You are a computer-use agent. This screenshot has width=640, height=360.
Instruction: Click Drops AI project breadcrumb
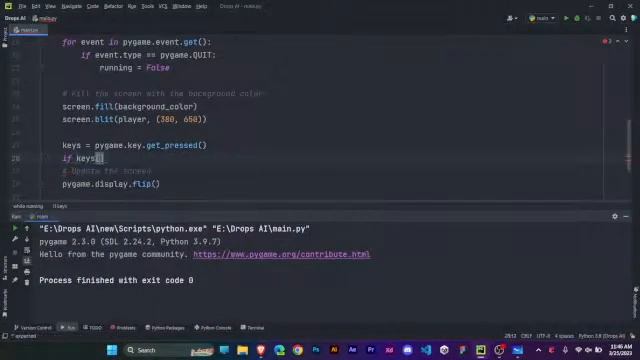[15, 18]
